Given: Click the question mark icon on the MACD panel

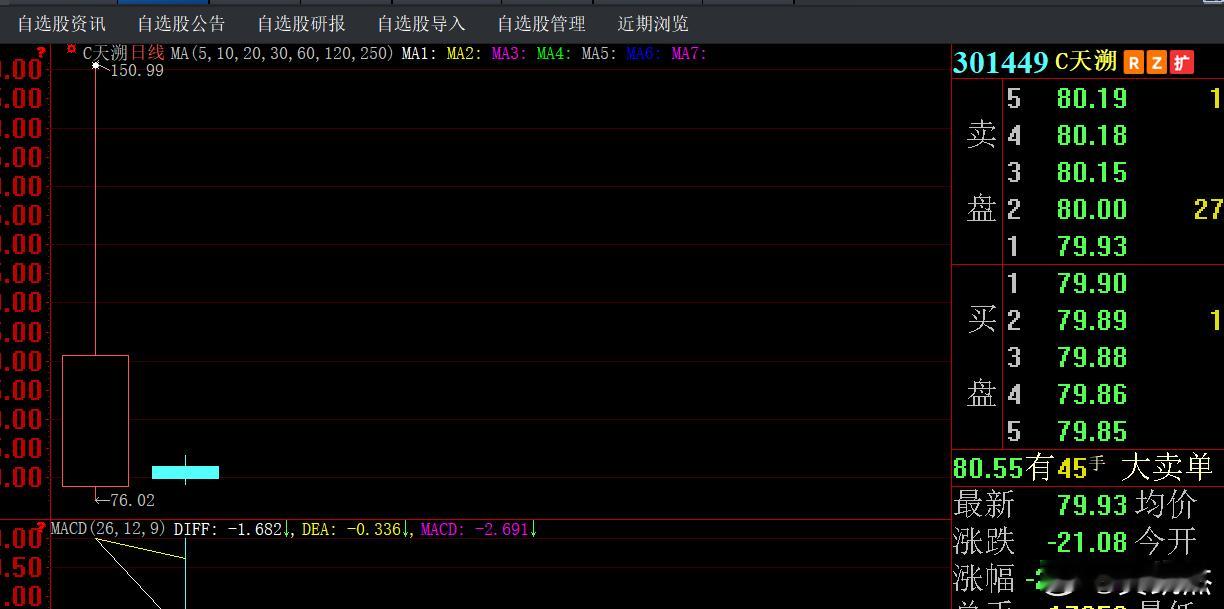Looking at the screenshot, I should click(x=40, y=527).
